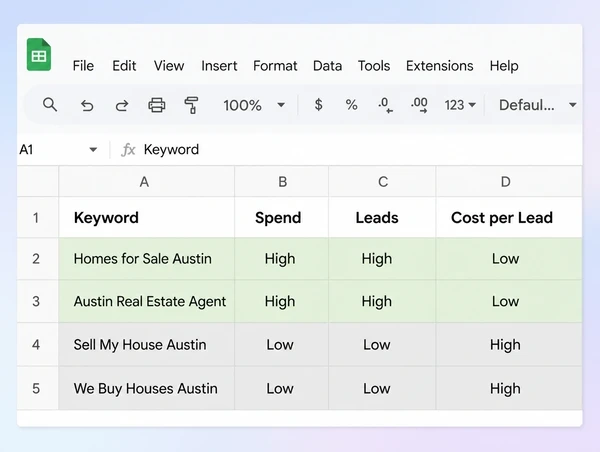Select Cost per Lead for Austin Real Estate Agent
600x452 pixels.
[x=509, y=301]
